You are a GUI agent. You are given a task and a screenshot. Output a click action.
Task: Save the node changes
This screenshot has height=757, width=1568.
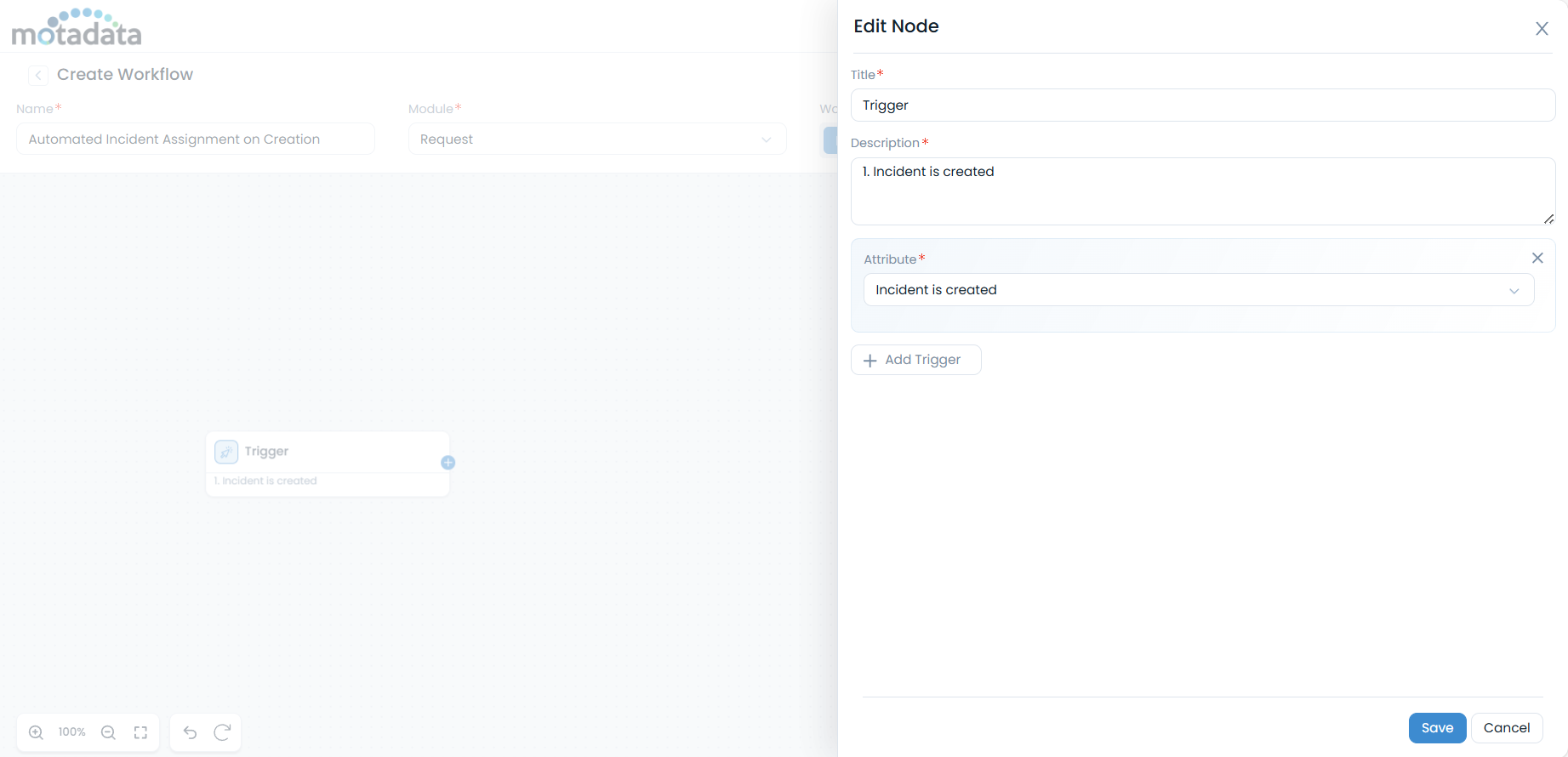(1436, 728)
